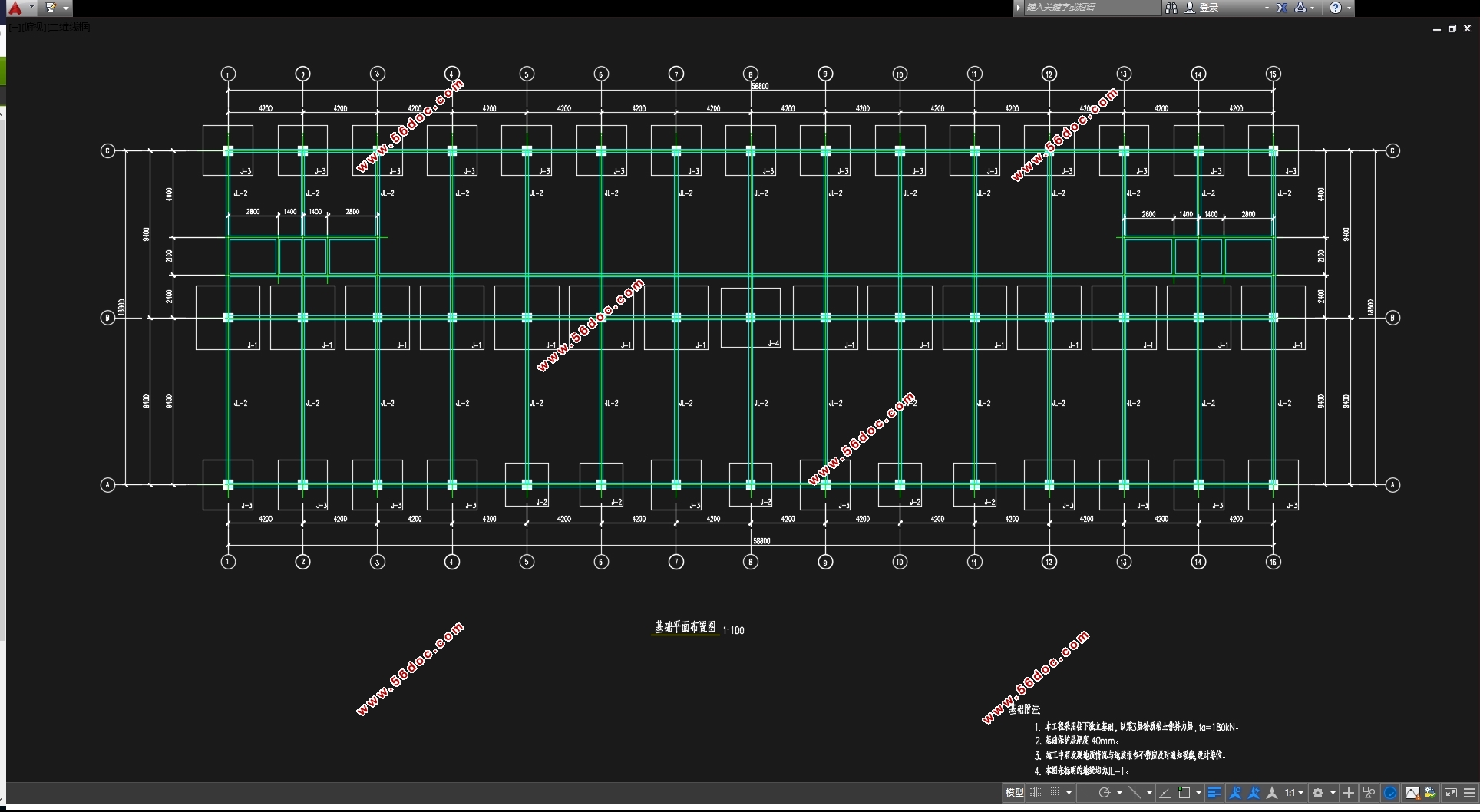Viewport: 1480px width, 812px height.
Task: Select the drawing title 基础平面布置图
Action: 685,627
